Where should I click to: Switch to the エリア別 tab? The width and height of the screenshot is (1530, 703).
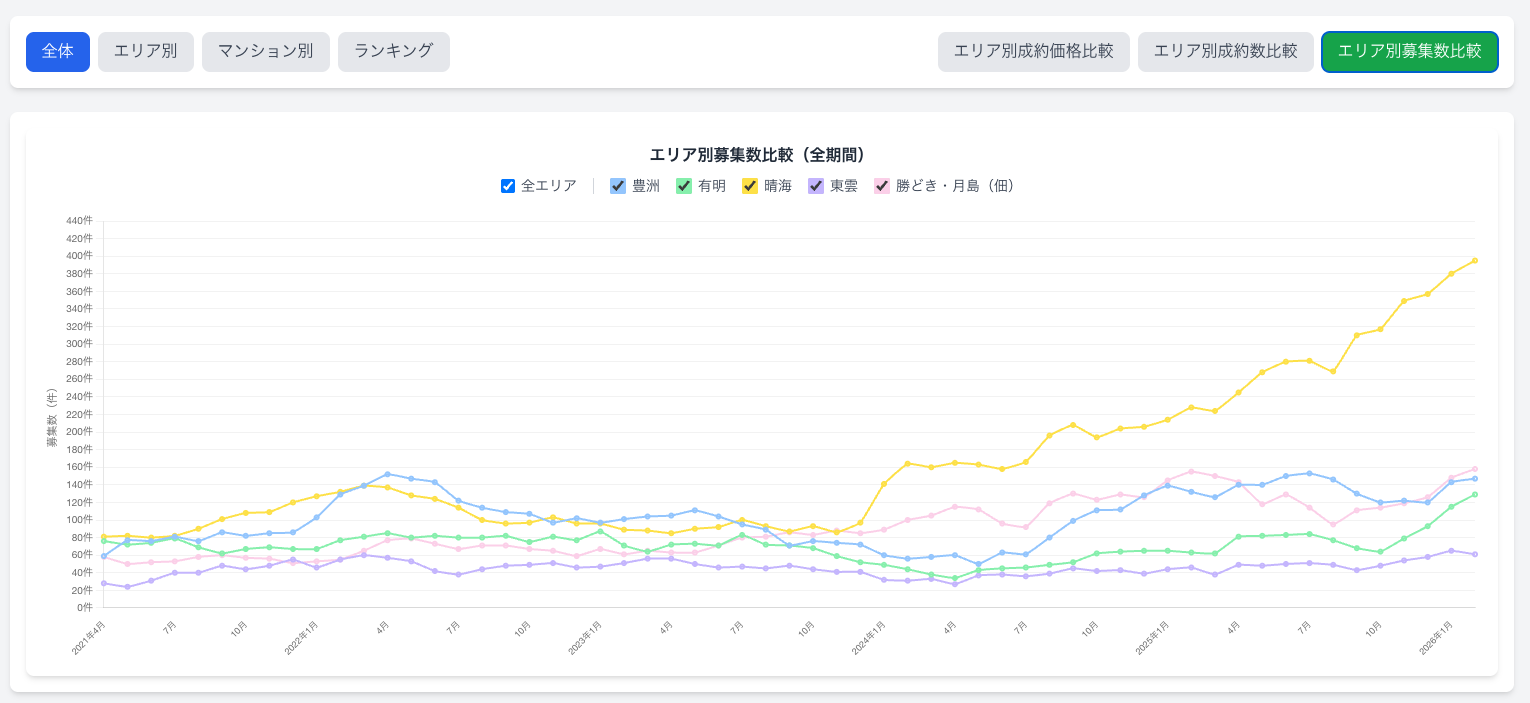point(146,52)
